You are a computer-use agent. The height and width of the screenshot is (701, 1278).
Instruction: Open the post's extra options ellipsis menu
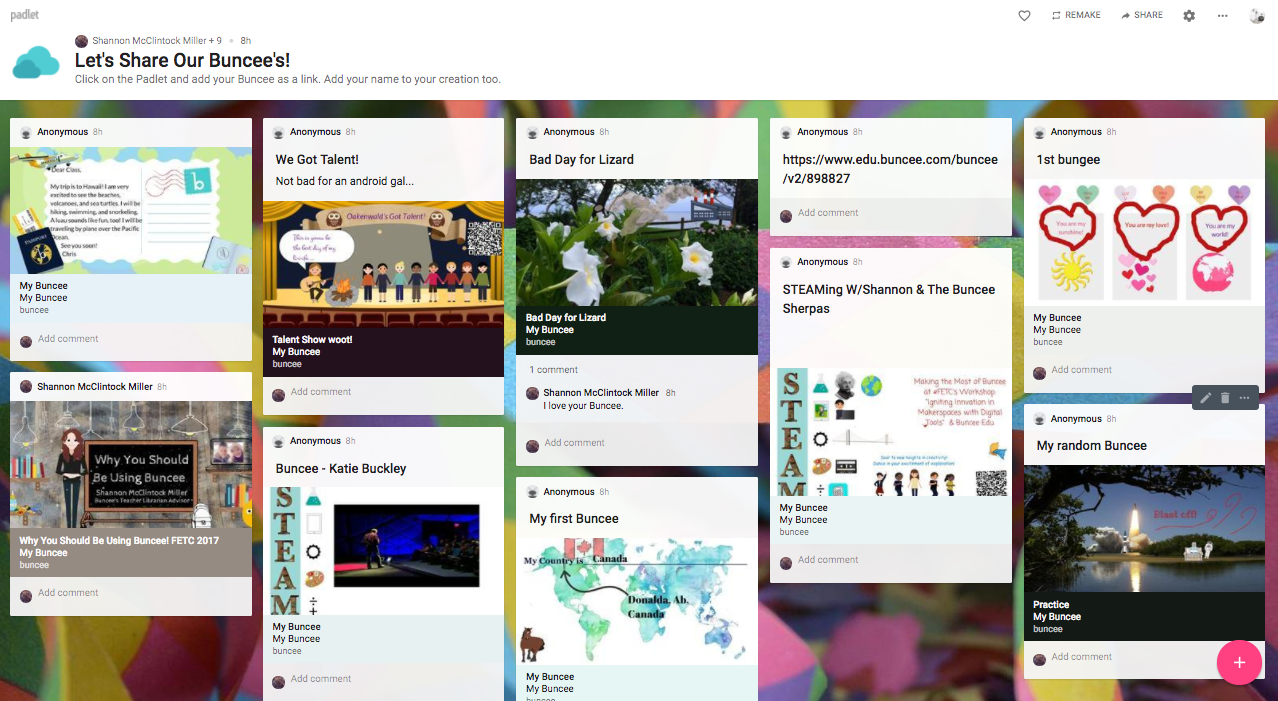(1244, 397)
